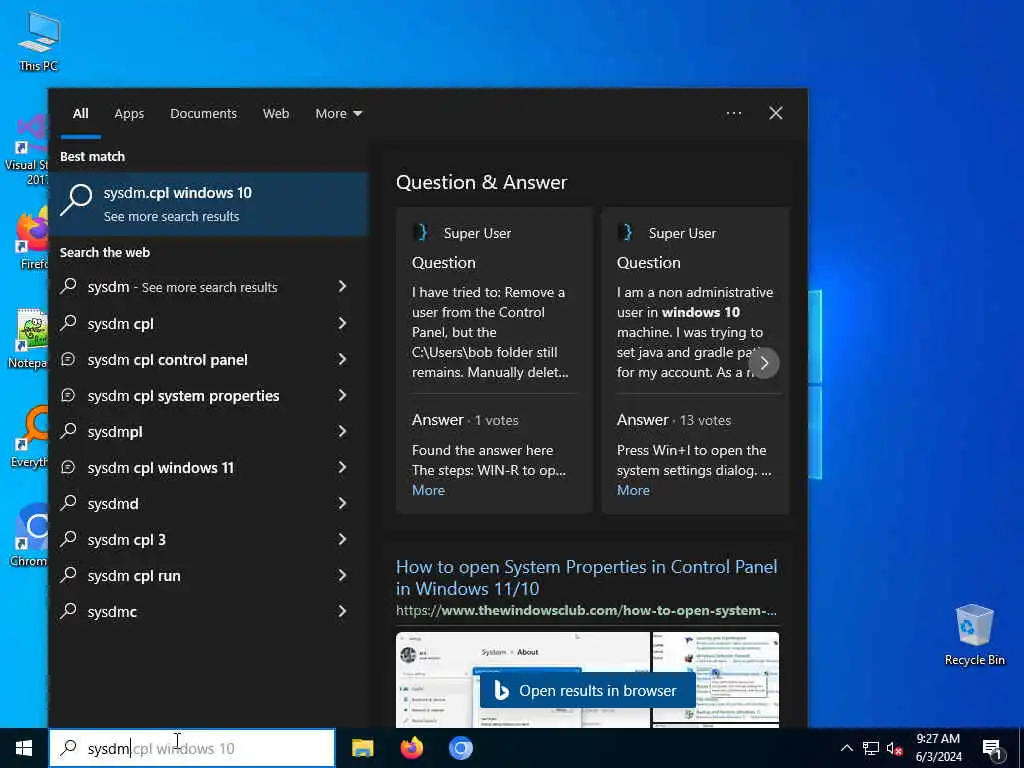The image size is (1024, 768).
Task: Click the search box containing 'sysdm'
Action: tap(192, 748)
